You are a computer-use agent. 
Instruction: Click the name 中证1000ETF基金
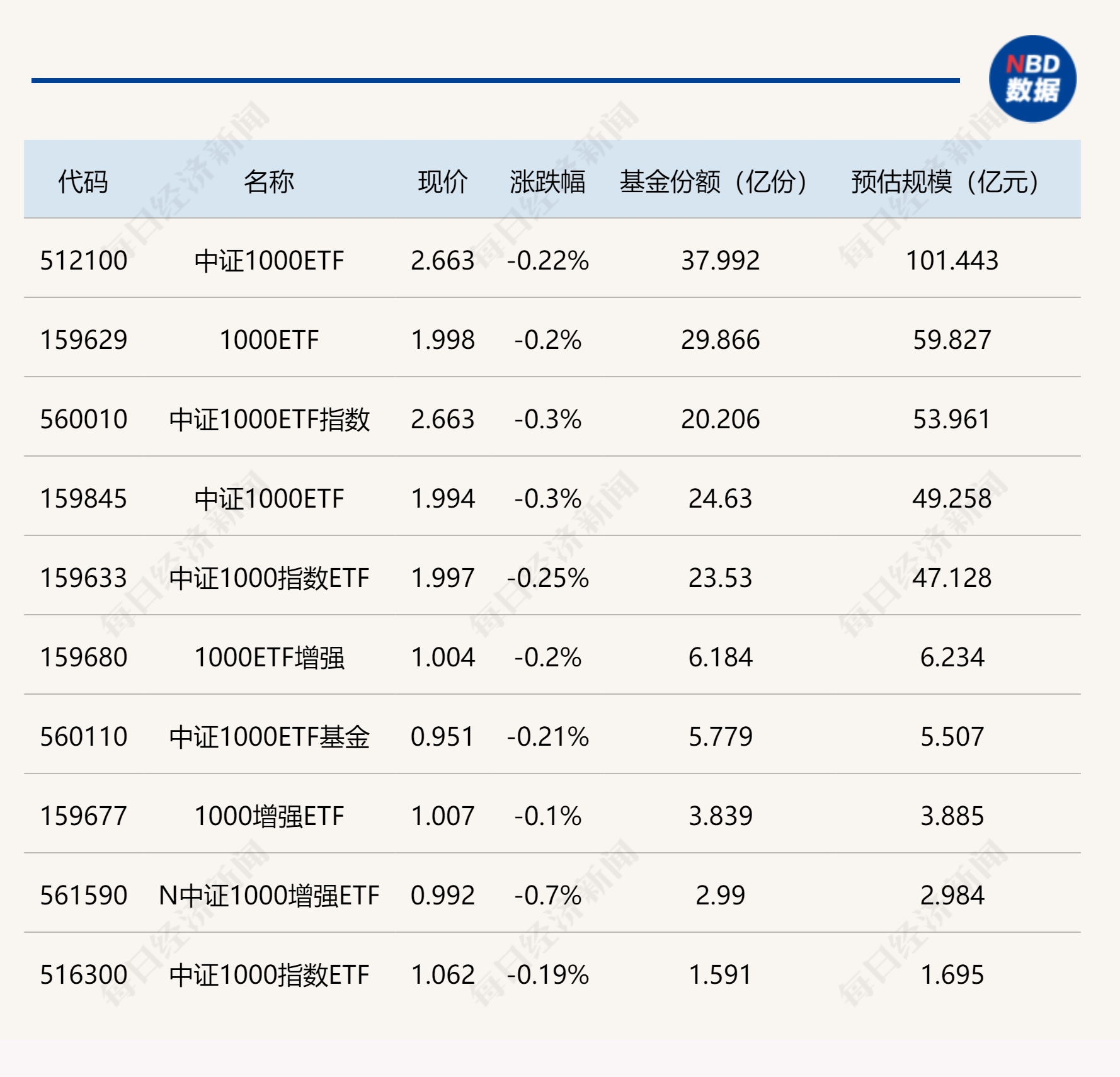[269, 737]
